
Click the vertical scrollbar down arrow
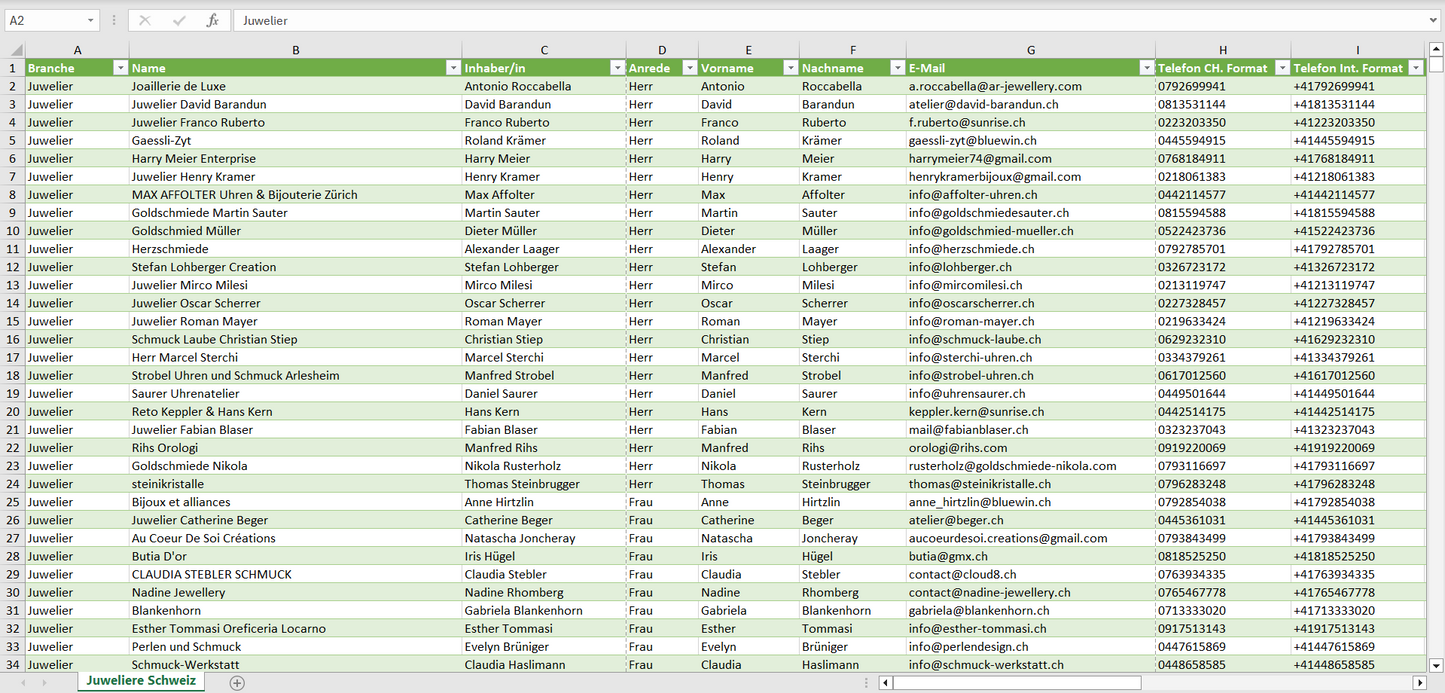[1436, 664]
